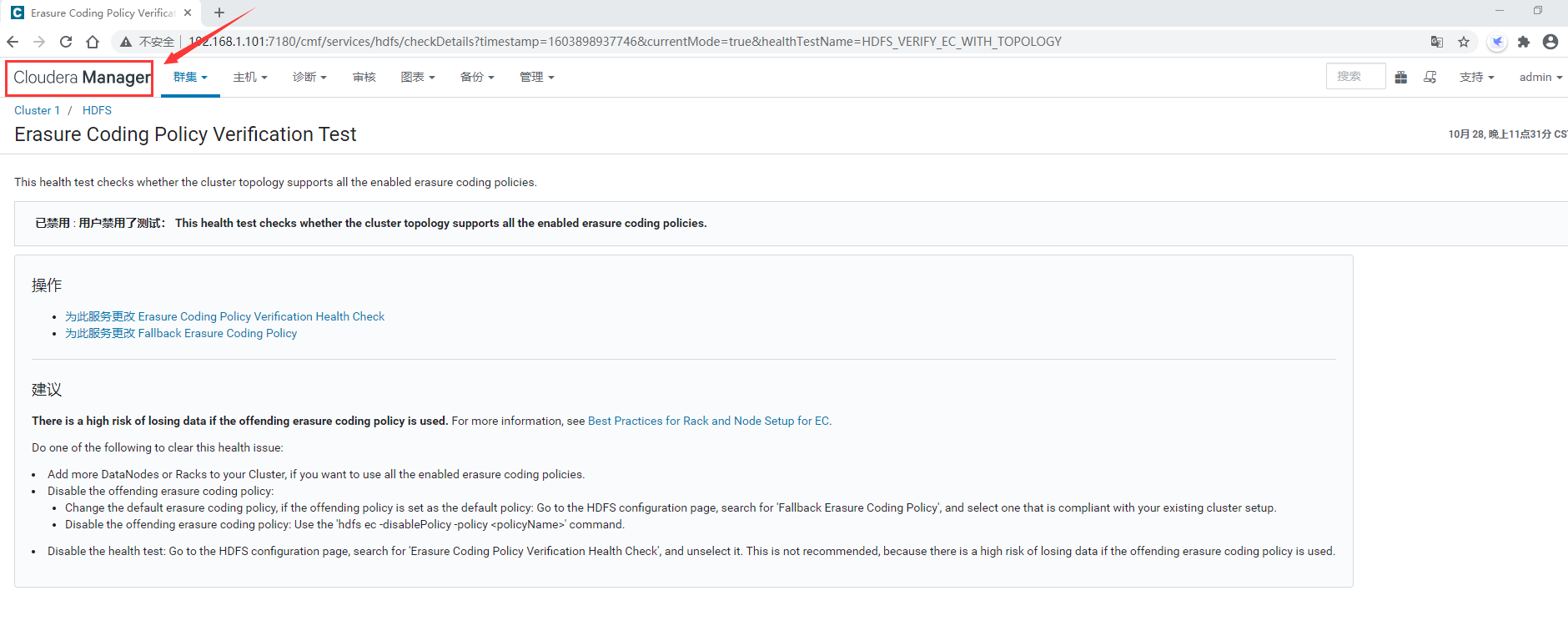The width and height of the screenshot is (1568, 626).
Task: Reload the page with refresh icon
Action: pyautogui.click(x=66, y=42)
